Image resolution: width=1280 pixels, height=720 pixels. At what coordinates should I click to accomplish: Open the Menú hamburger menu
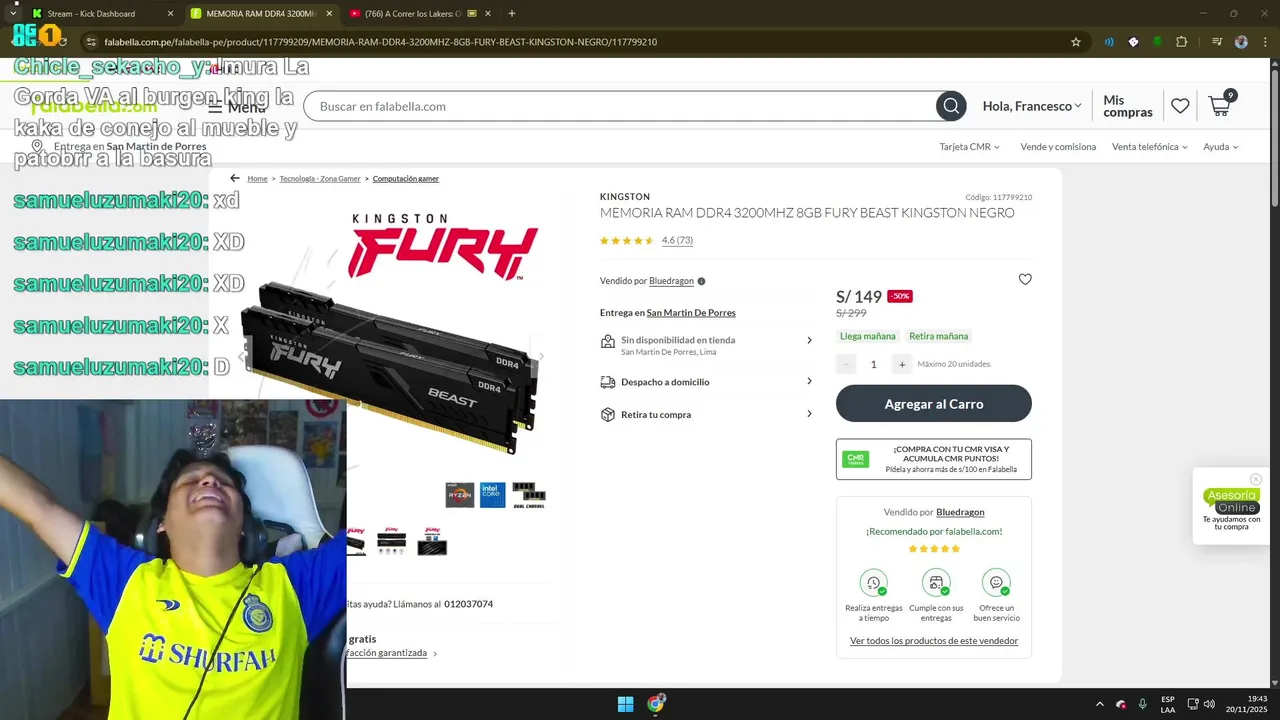[236, 107]
